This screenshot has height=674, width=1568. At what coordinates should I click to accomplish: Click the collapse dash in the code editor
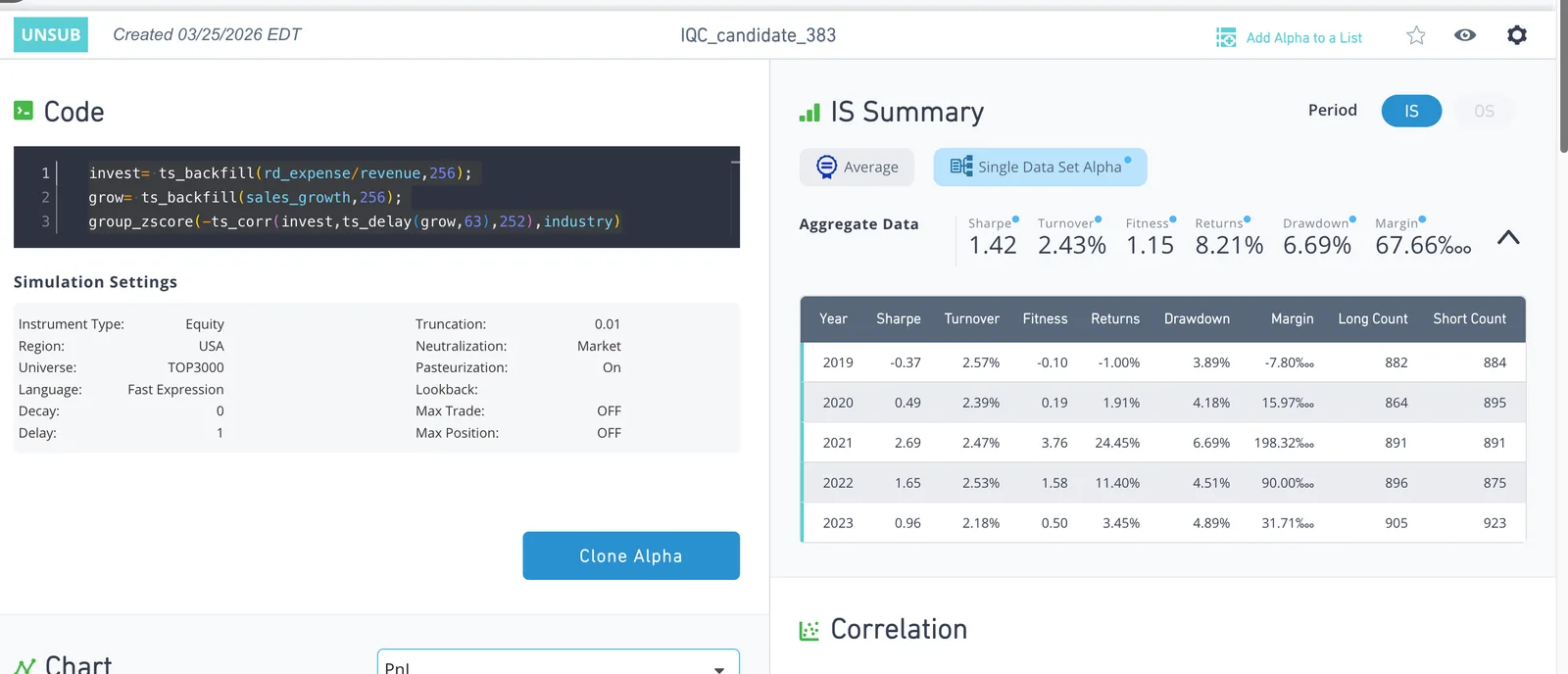pos(735,161)
